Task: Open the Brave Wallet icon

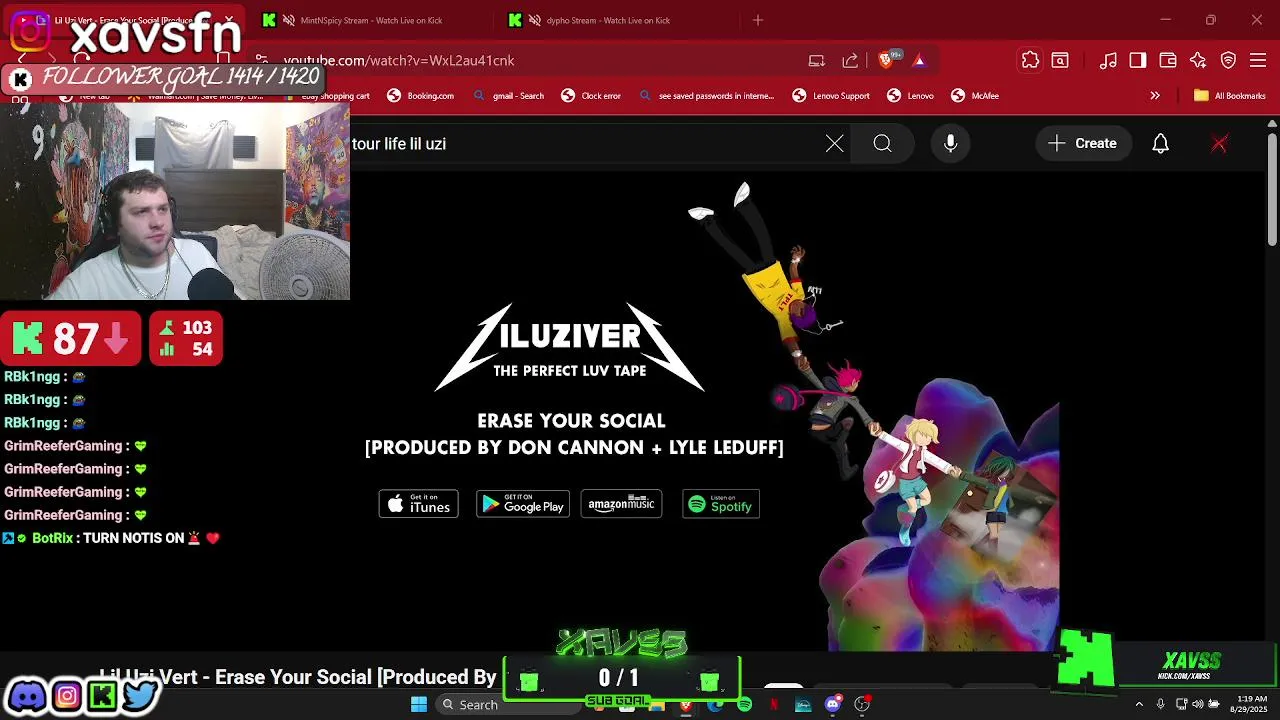Action: point(1168,60)
